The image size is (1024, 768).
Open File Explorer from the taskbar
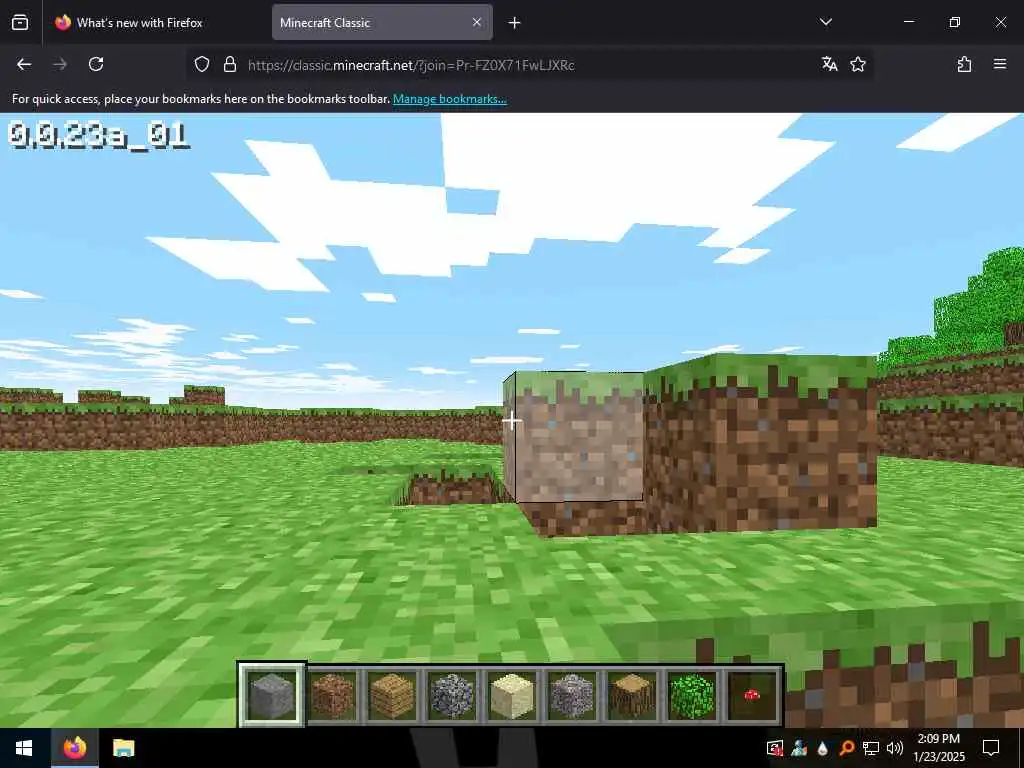pos(123,748)
